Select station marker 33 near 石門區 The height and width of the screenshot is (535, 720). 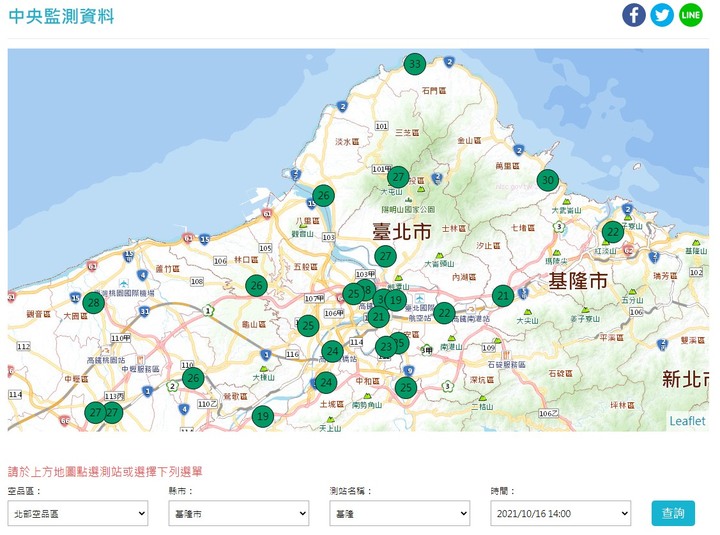[x=415, y=63]
